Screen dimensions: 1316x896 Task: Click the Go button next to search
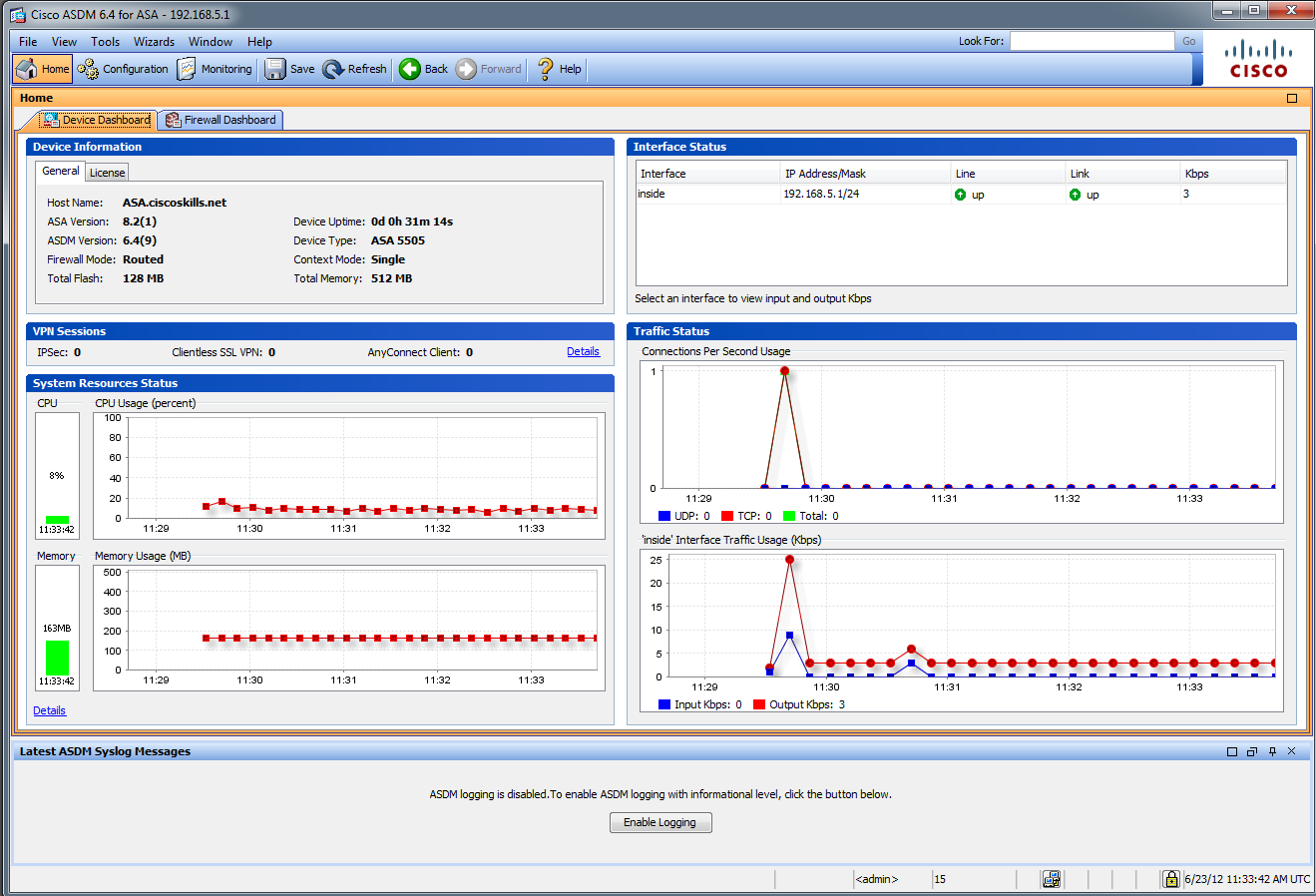[1188, 41]
